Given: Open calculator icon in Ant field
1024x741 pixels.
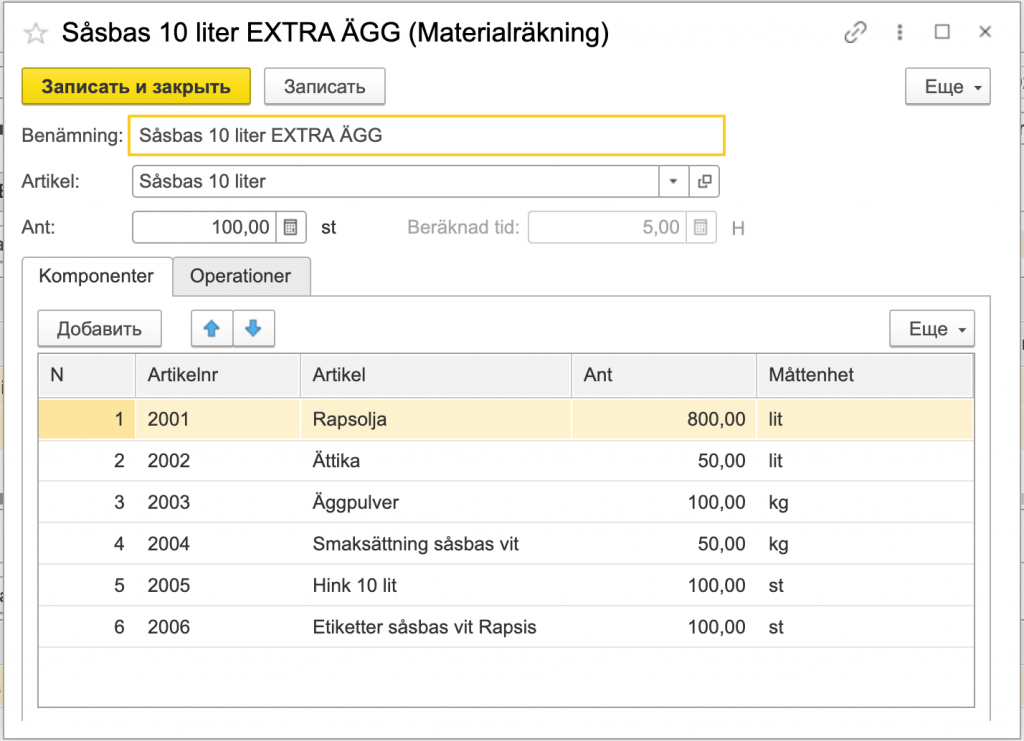Looking at the screenshot, I should pos(290,227).
